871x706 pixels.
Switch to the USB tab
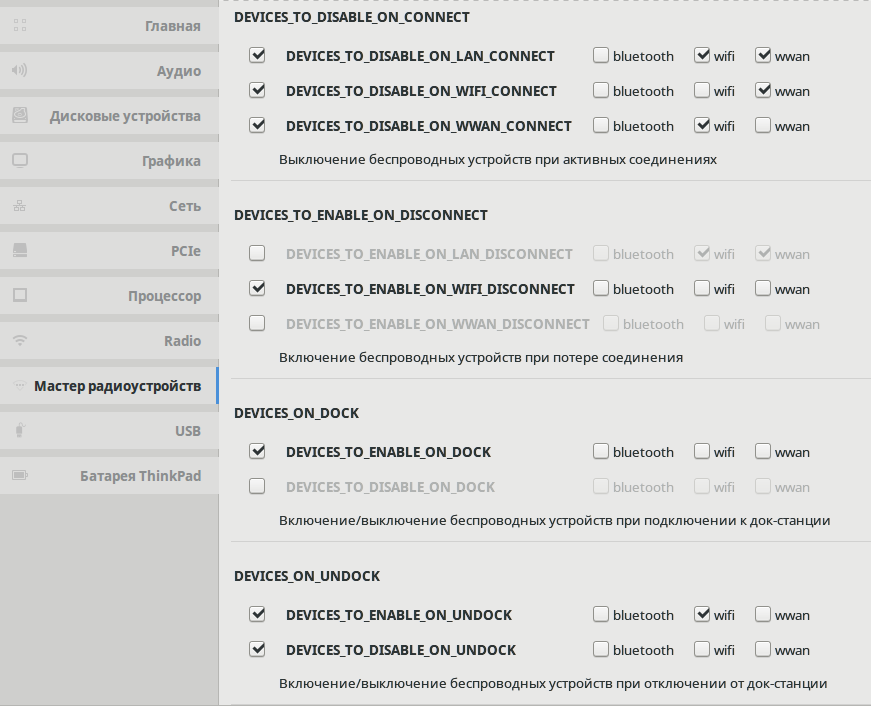point(109,430)
